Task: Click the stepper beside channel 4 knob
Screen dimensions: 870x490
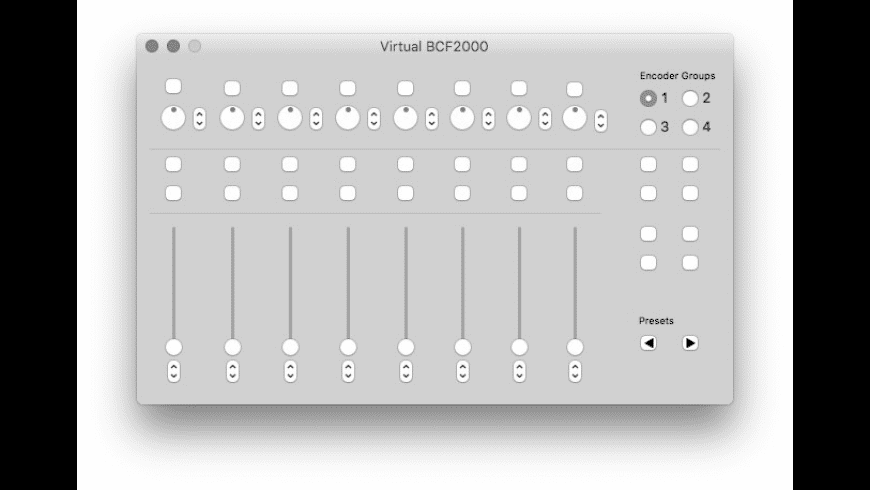Action: click(x=374, y=119)
